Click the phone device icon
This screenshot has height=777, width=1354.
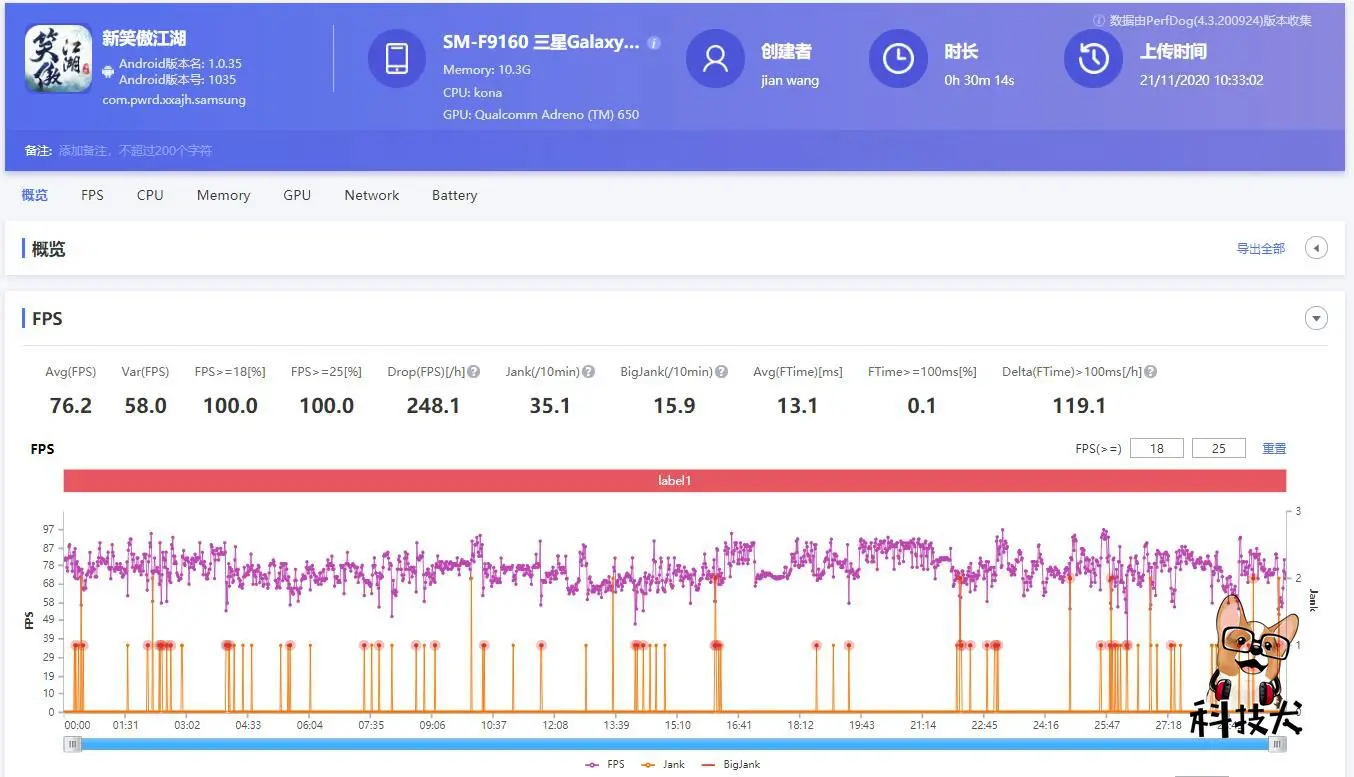pyautogui.click(x=397, y=58)
